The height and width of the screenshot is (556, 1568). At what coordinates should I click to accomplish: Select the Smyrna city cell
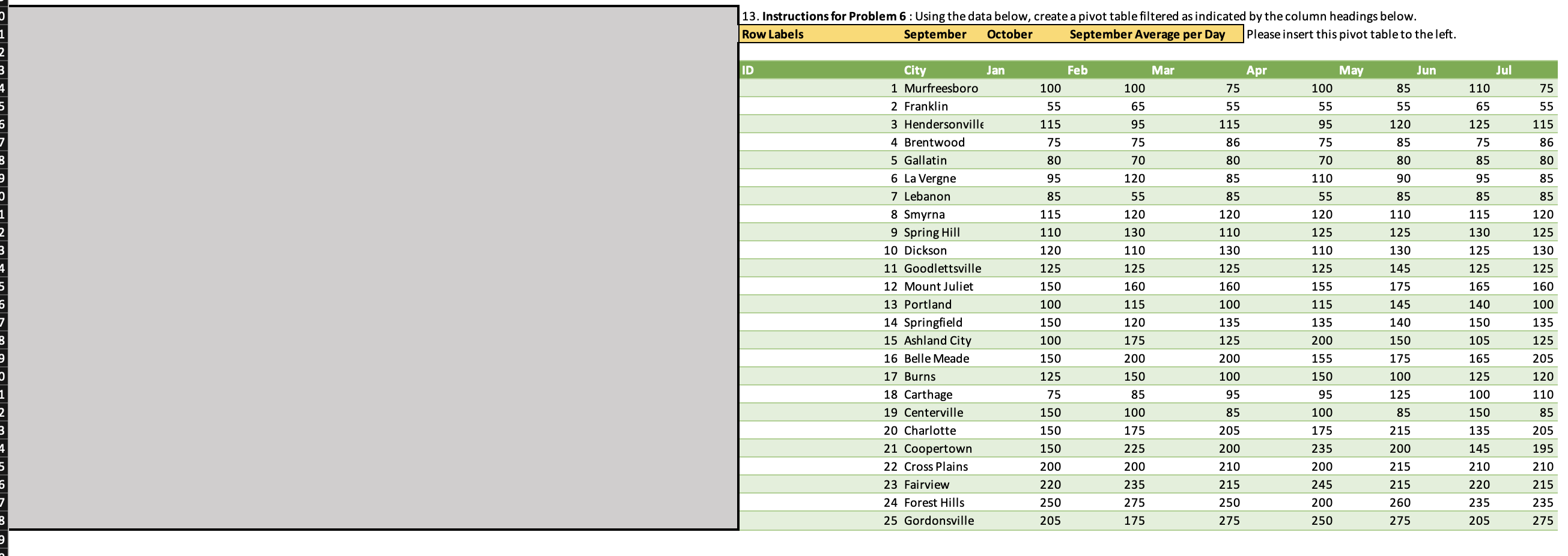[925, 214]
